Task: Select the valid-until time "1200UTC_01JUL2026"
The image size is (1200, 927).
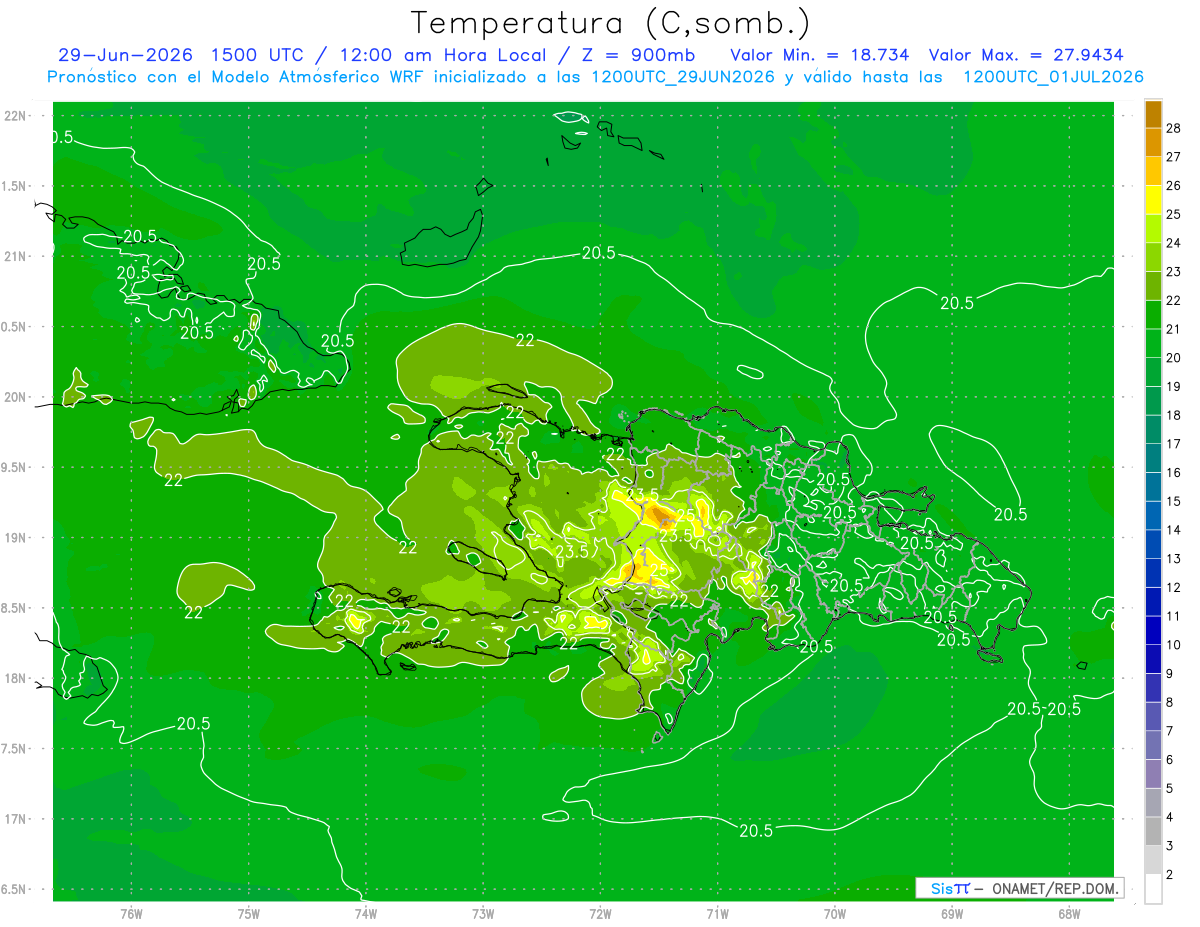Action: pos(1053,77)
